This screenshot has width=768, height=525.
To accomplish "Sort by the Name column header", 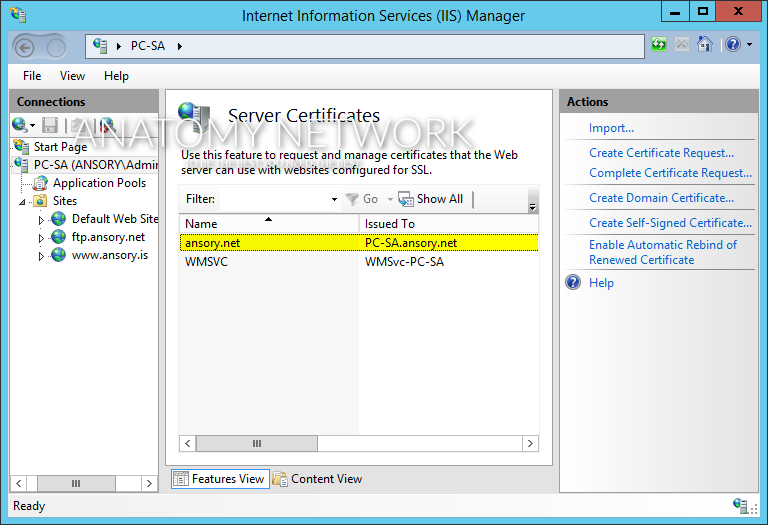I will pyautogui.click(x=269, y=224).
